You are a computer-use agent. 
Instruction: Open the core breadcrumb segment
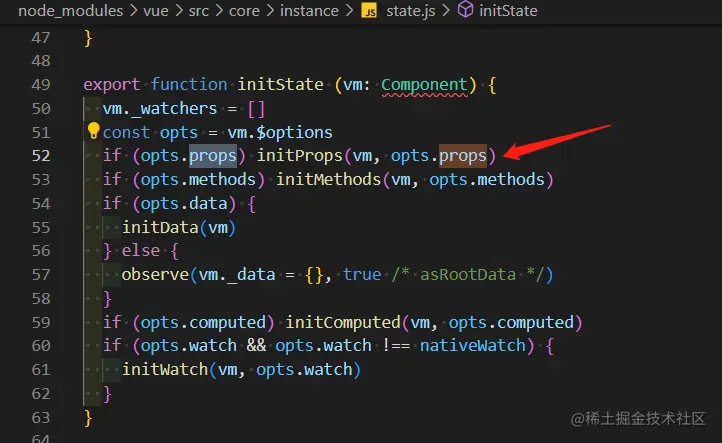[244, 11]
